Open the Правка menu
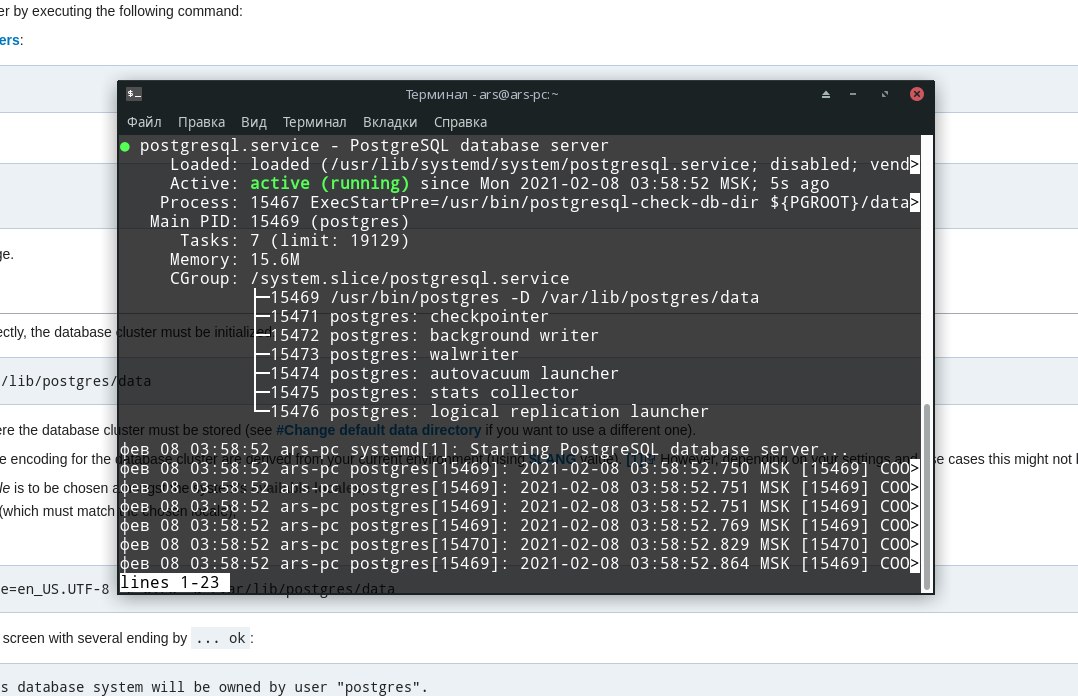This screenshot has height=696, width=1078. (201, 122)
